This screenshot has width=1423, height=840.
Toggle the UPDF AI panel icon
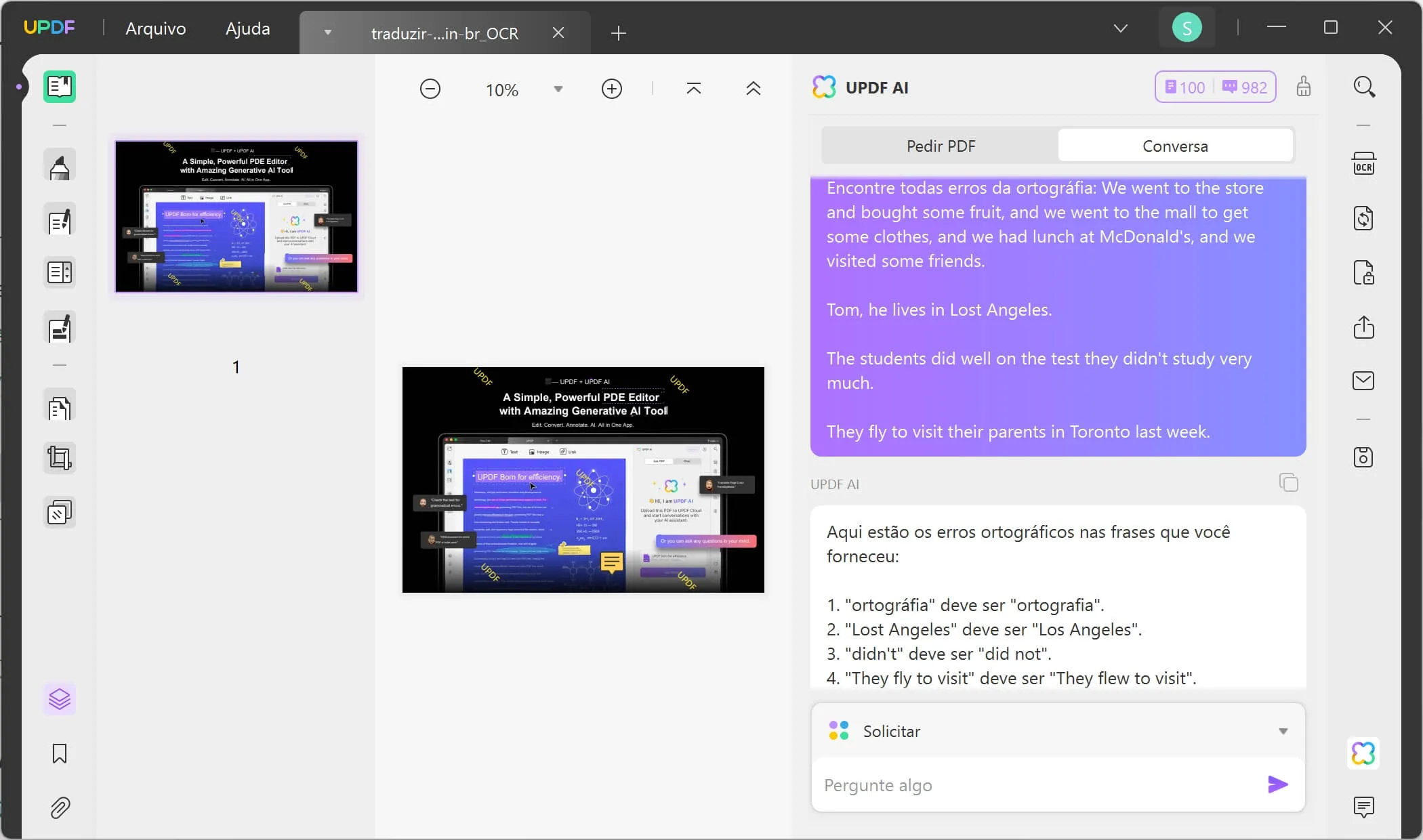point(1363,753)
